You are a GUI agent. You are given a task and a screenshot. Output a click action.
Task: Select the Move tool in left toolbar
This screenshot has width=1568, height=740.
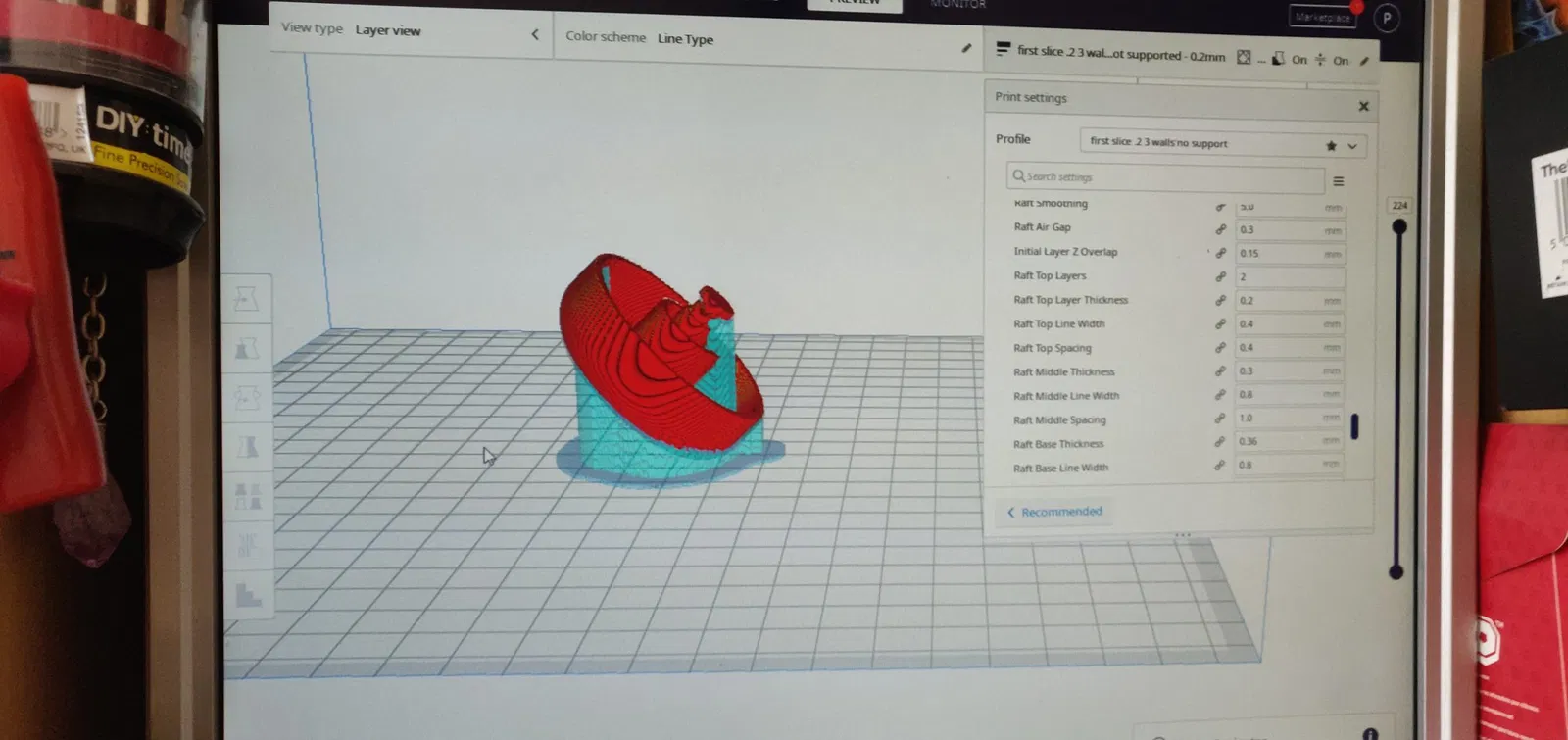click(x=247, y=298)
